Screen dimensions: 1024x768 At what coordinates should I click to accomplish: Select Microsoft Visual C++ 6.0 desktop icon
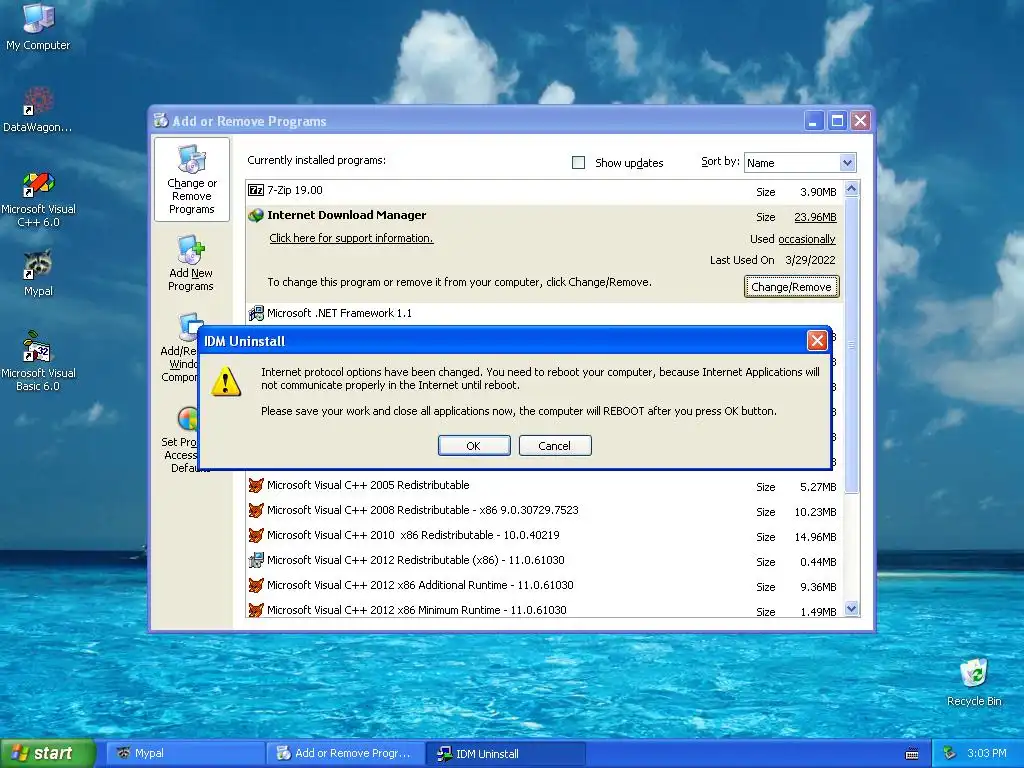(38, 199)
